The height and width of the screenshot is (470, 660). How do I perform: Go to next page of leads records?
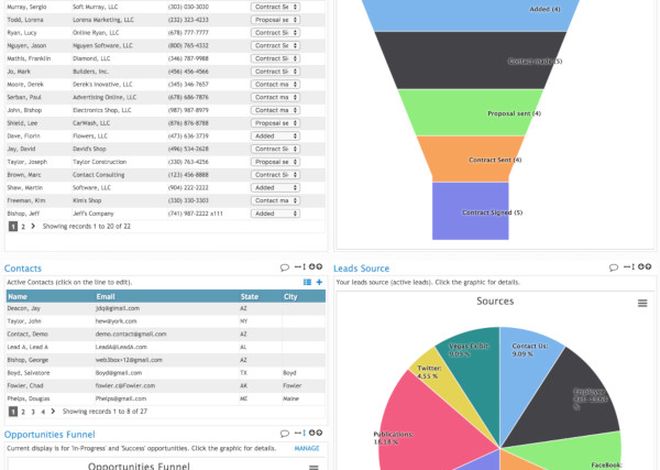coord(33,226)
